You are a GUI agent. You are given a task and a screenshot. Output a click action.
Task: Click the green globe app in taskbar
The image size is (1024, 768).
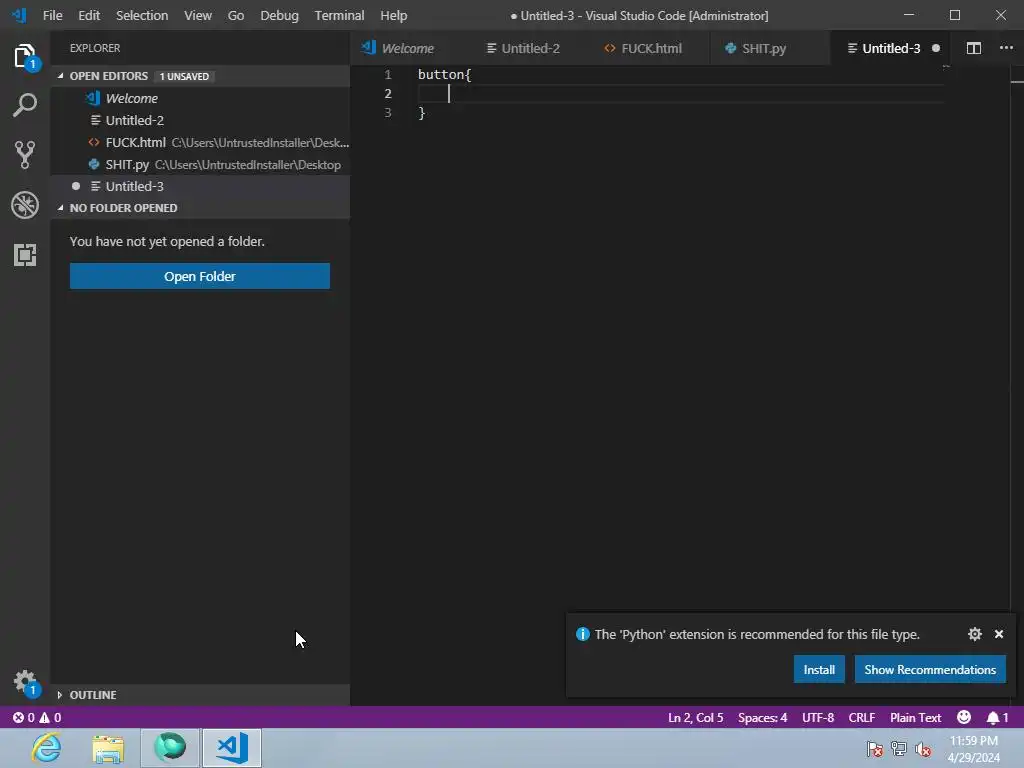(170, 748)
